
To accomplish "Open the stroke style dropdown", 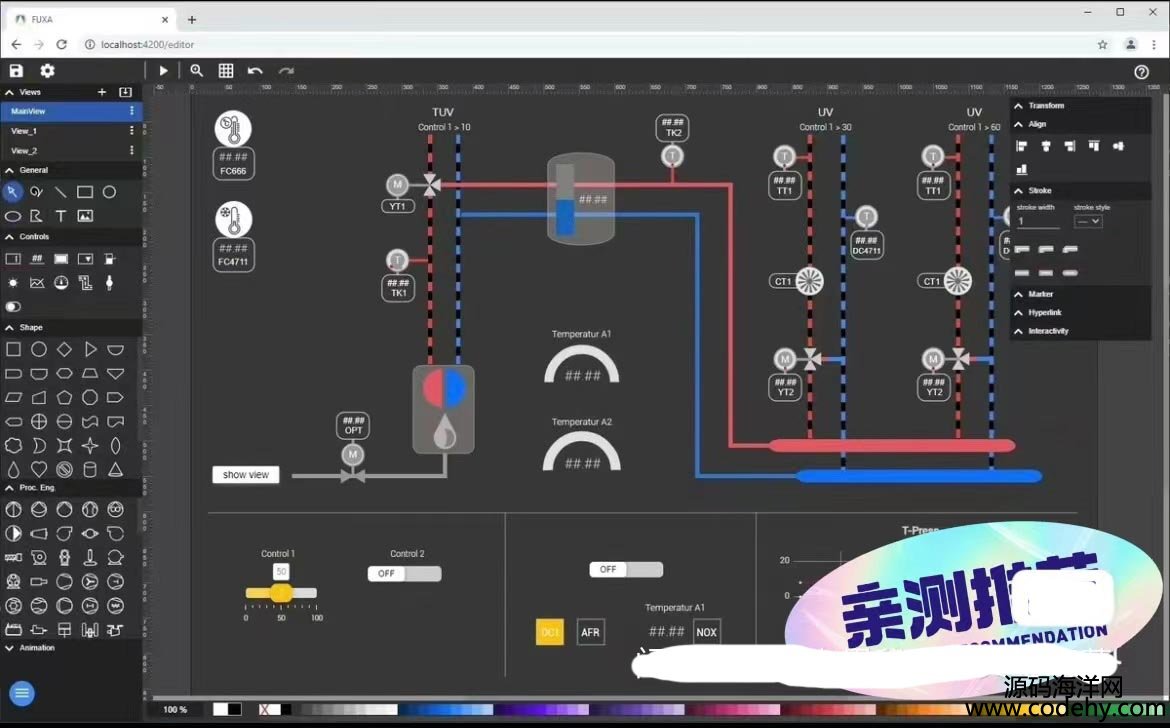I will [1088, 221].
